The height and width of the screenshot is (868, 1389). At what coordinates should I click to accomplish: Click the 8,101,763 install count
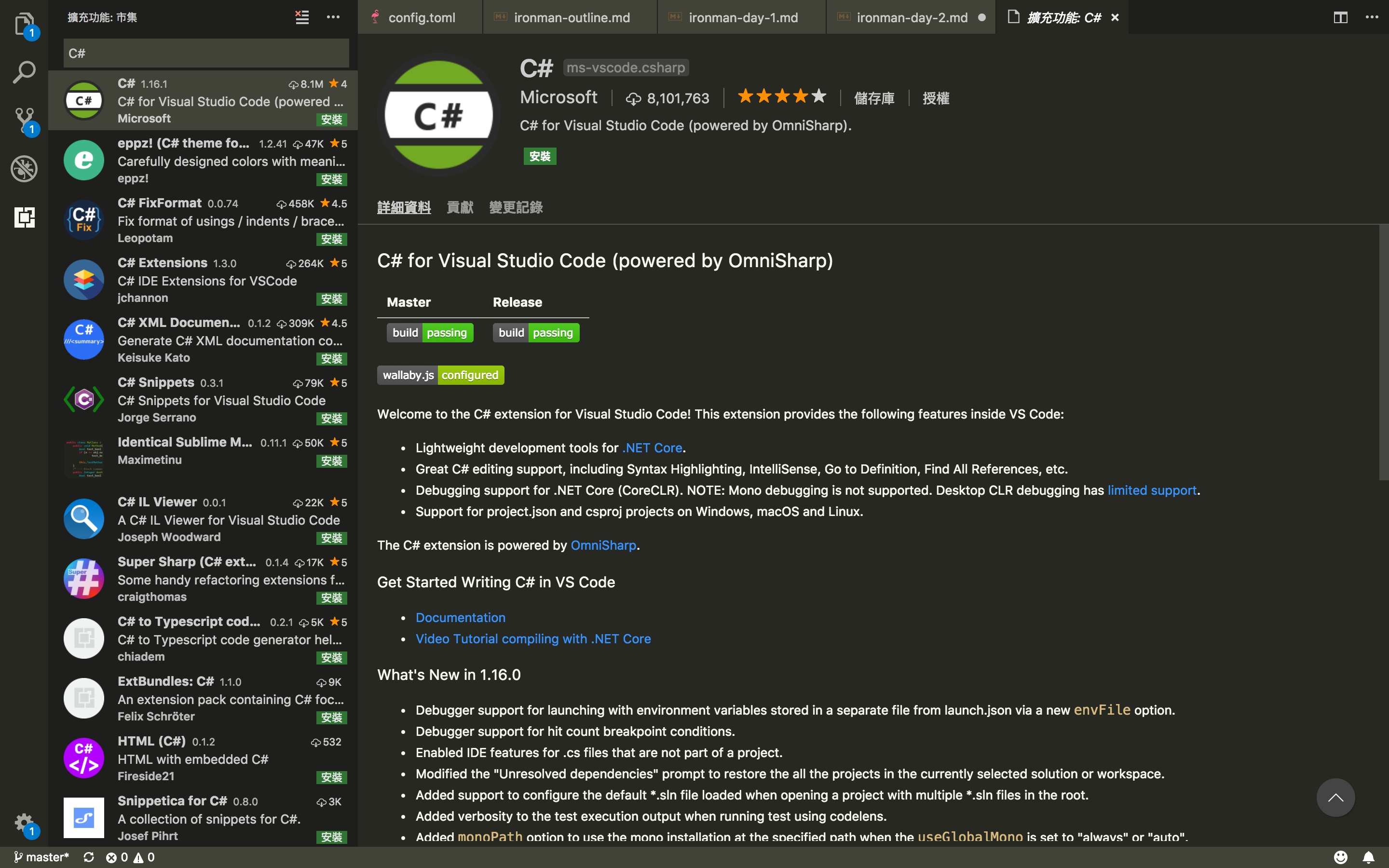tap(667, 98)
